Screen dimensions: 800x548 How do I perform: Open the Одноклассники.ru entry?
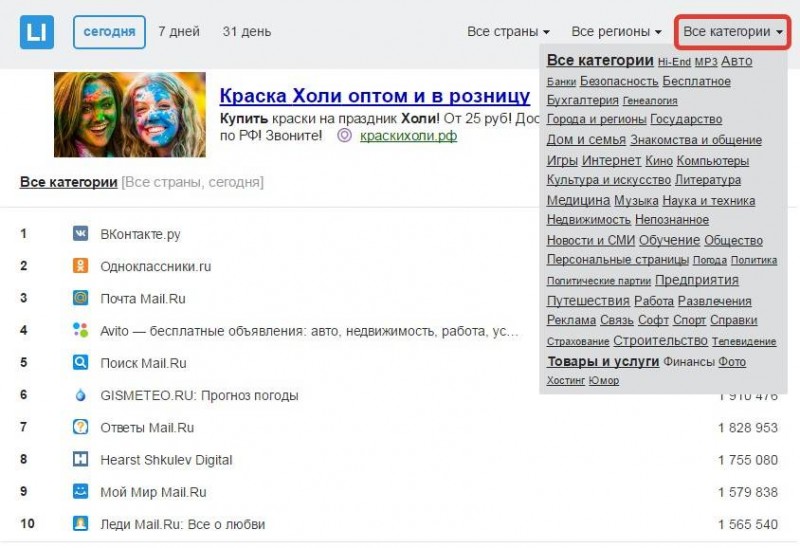156,266
